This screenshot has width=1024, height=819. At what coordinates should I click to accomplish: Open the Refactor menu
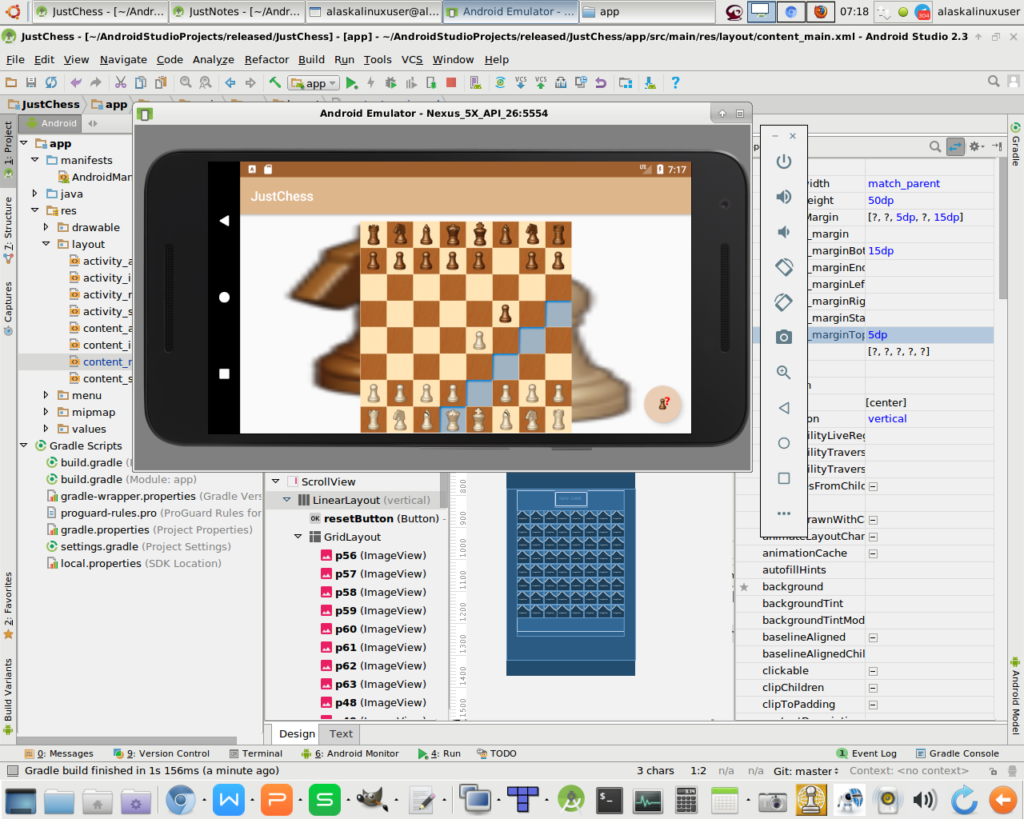pyautogui.click(x=266, y=60)
